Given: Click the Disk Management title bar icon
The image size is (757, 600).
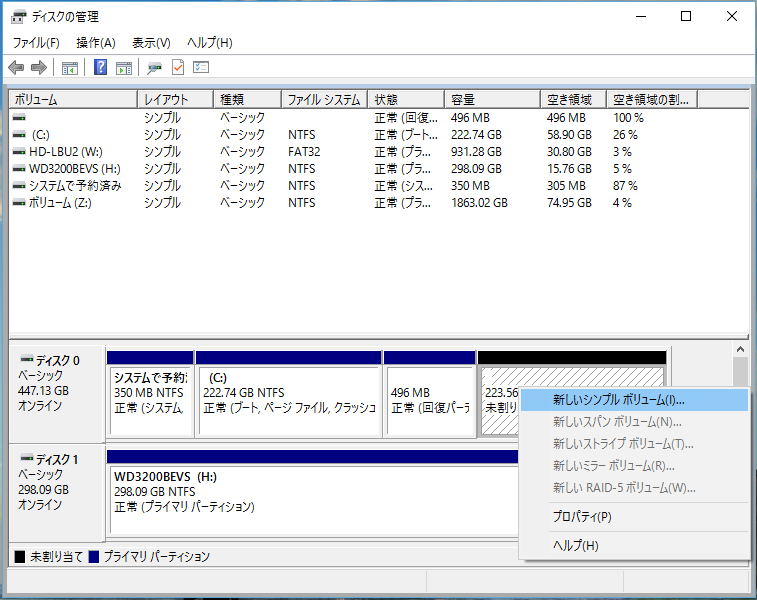Looking at the screenshot, I should [x=18, y=17].
